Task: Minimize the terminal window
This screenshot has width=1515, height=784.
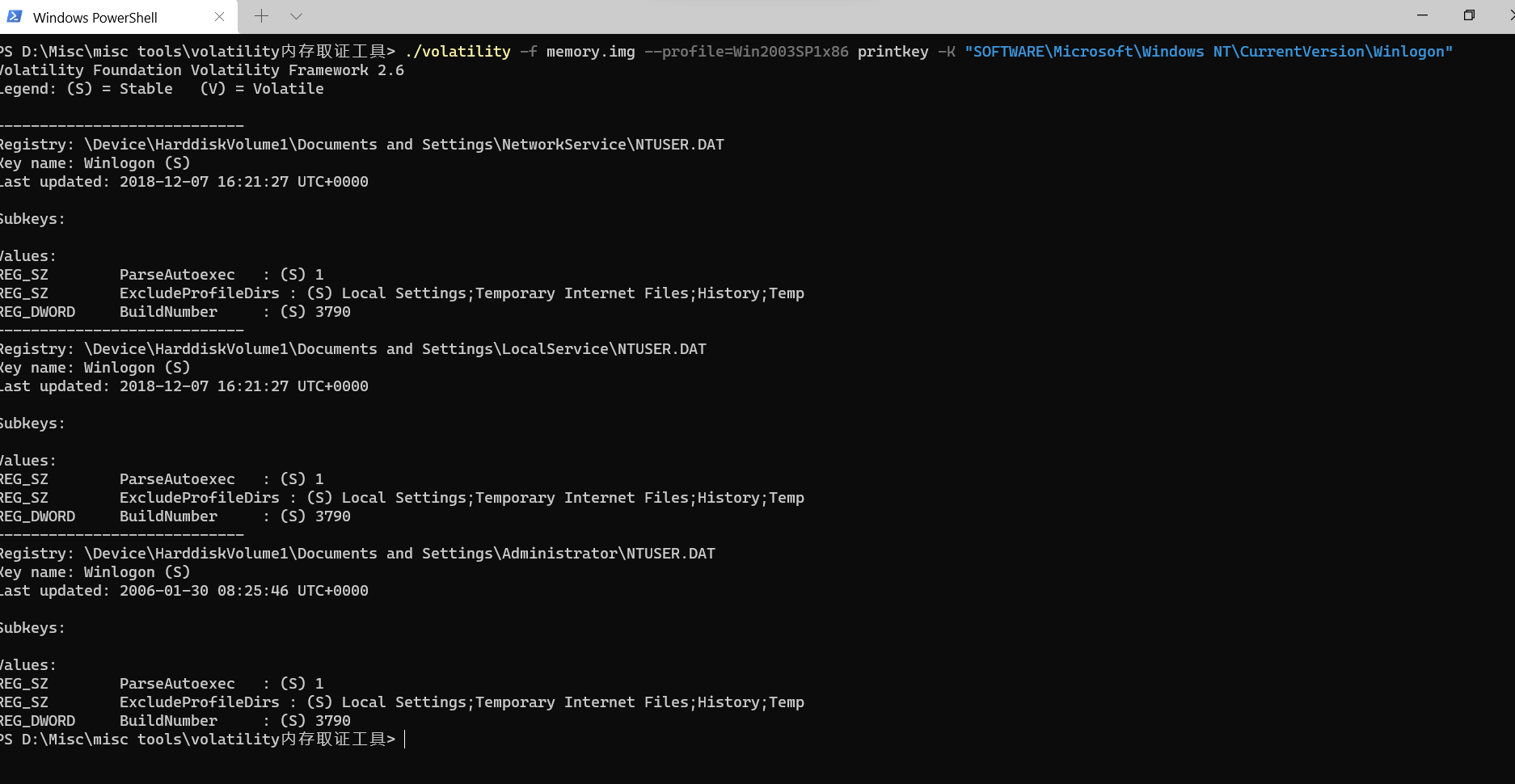Action: [1422, 15]
